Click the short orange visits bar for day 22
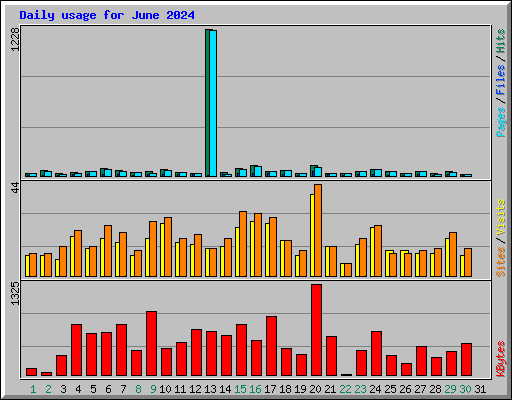512x400 pixels. point(348,270)
